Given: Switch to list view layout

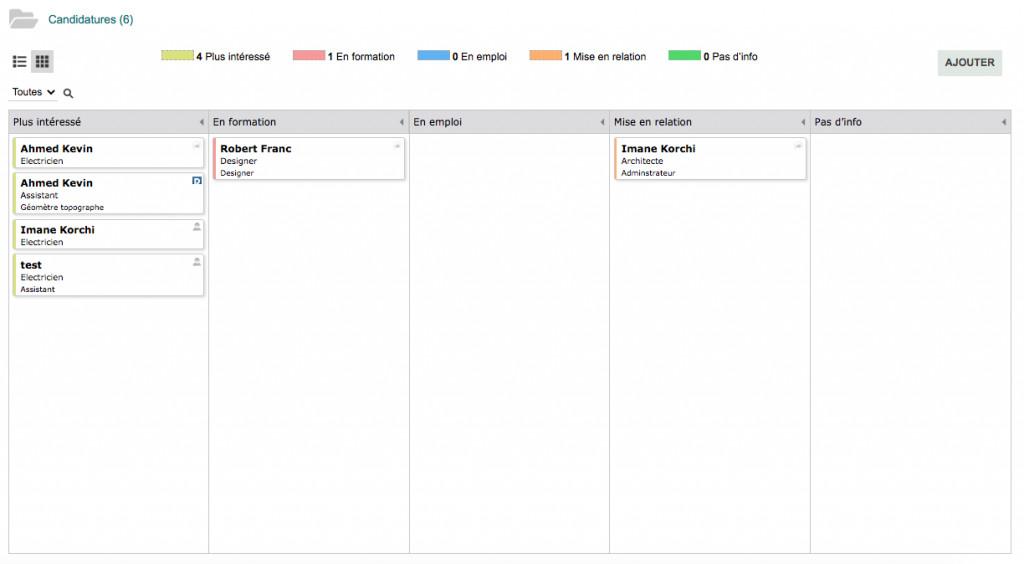Looking at the screenshot, I should (x=19, y=62).
